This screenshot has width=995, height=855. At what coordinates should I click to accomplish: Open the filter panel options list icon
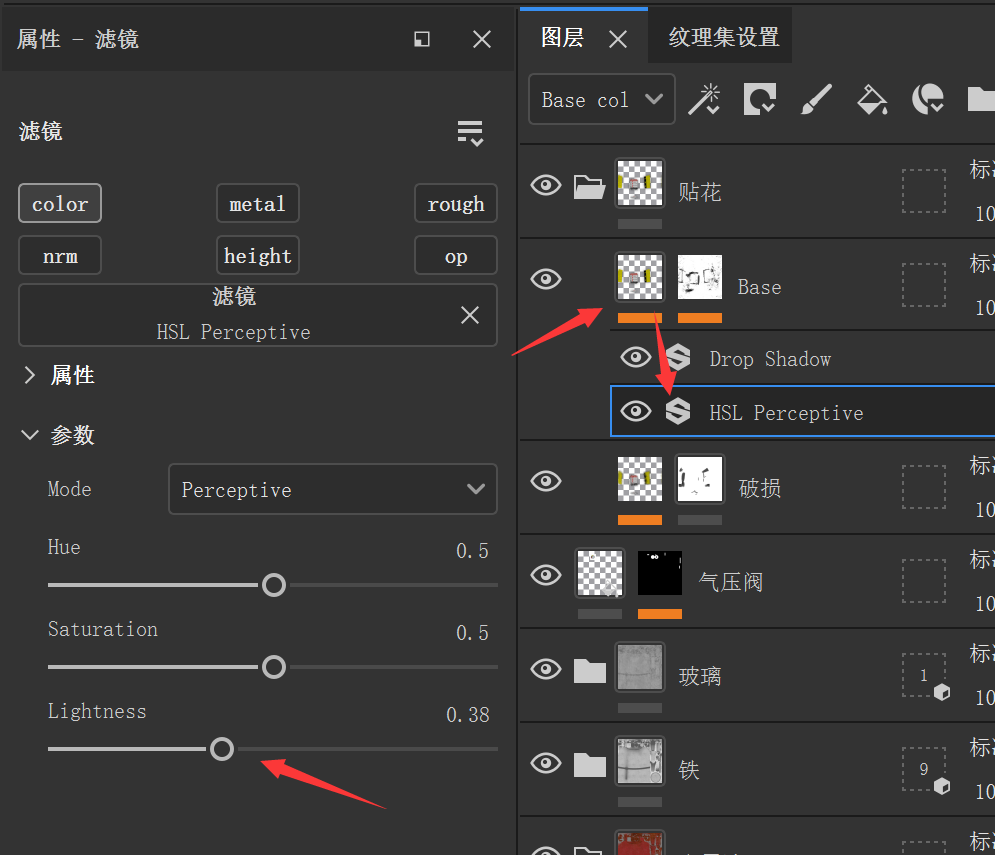470,133
